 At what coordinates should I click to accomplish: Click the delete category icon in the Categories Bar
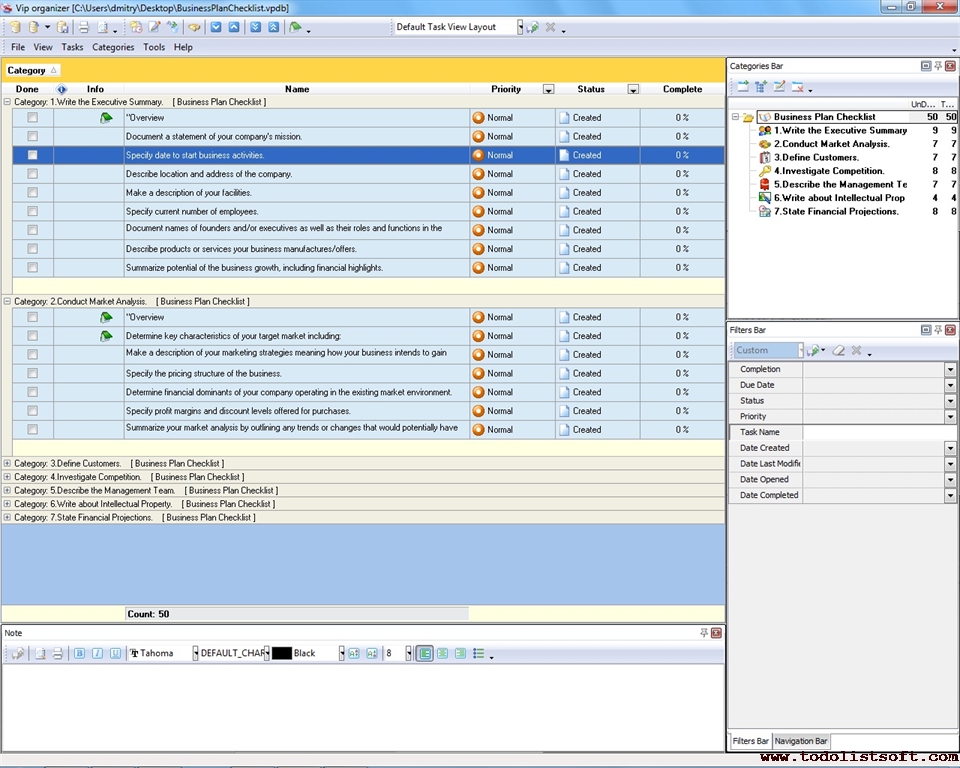click(x=798, y=87)
